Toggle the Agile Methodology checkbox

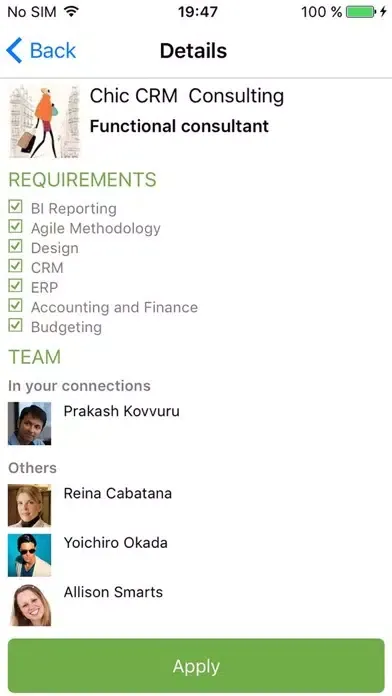pyautogui.click(x=16, y=226)
